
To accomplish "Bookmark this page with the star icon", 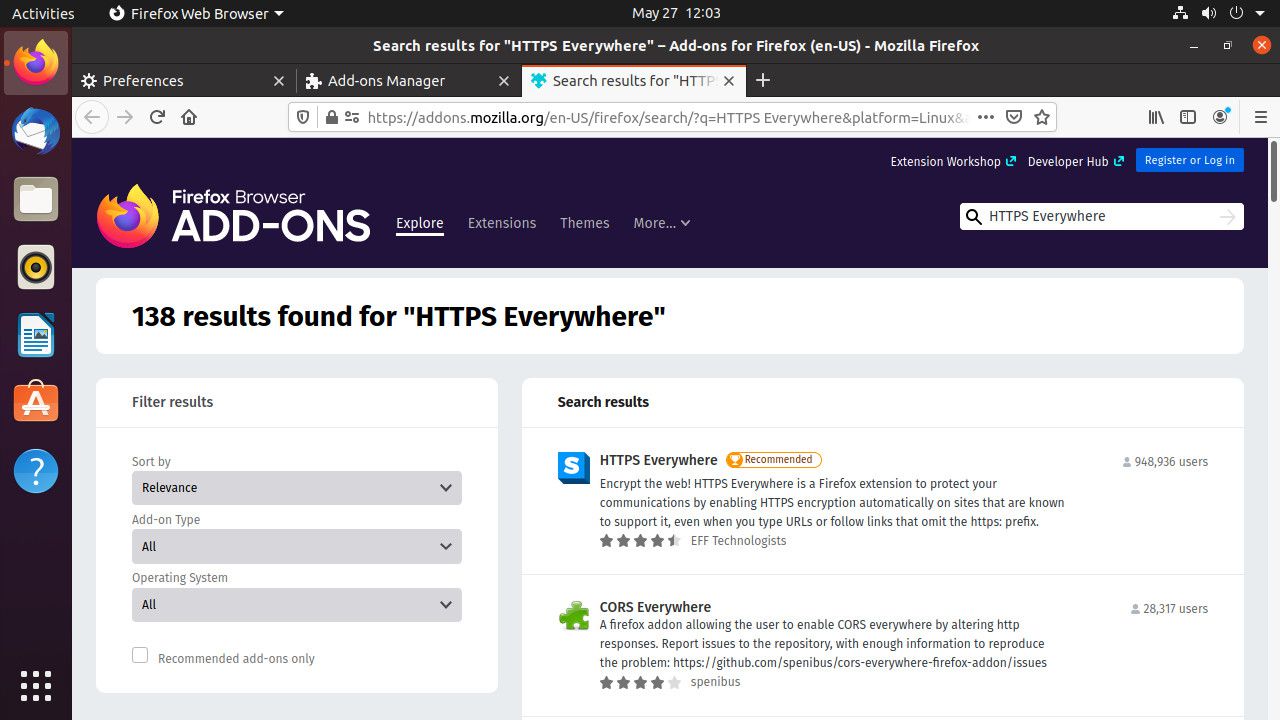I will [1042, 117].
